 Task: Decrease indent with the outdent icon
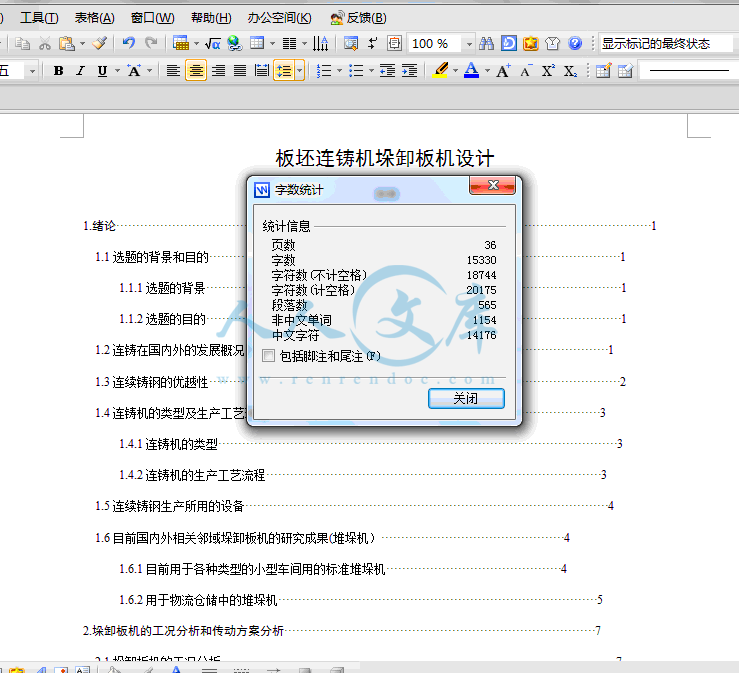coord(387,71)
